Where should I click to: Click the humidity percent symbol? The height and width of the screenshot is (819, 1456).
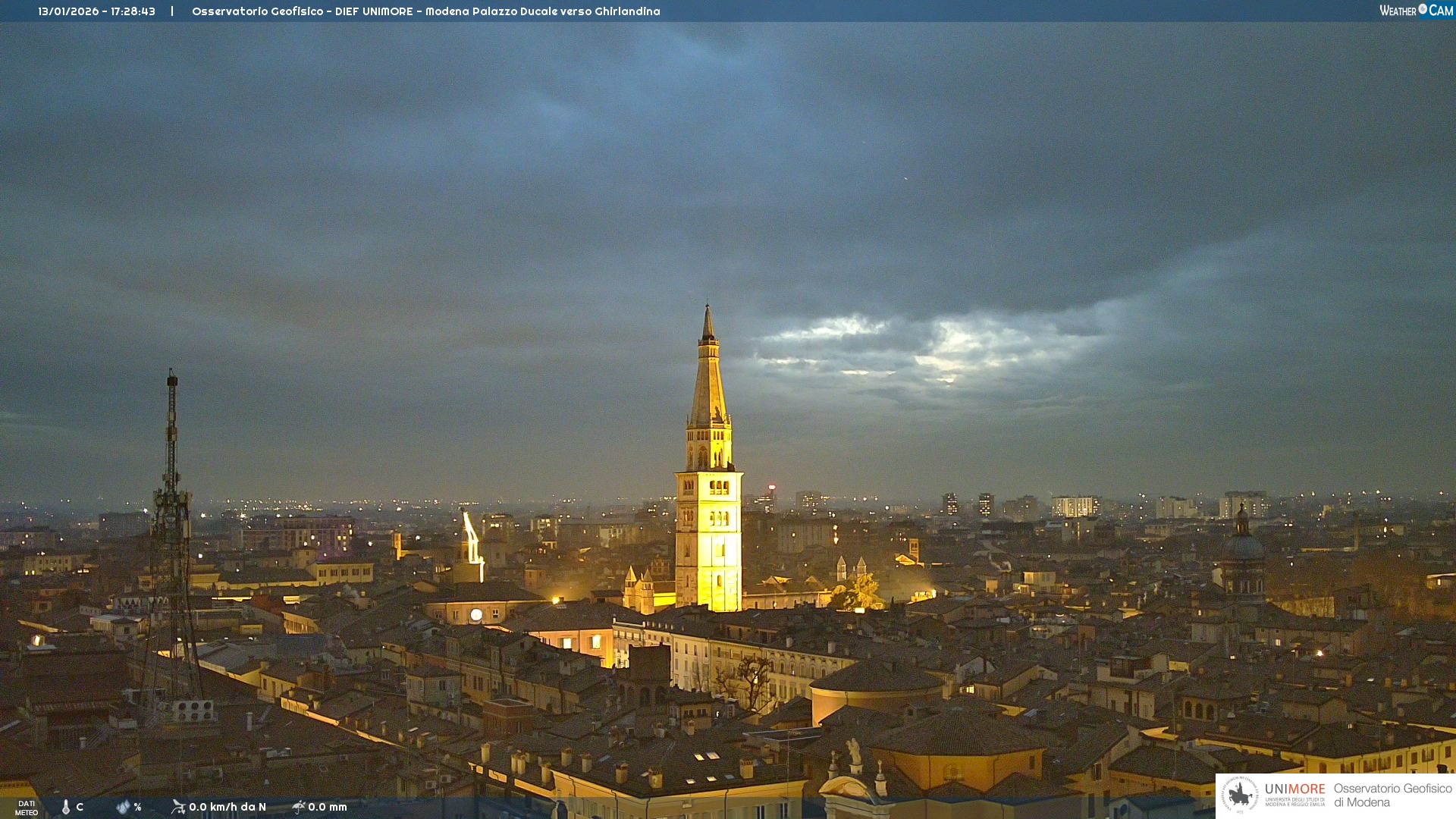tap(137, 807)
